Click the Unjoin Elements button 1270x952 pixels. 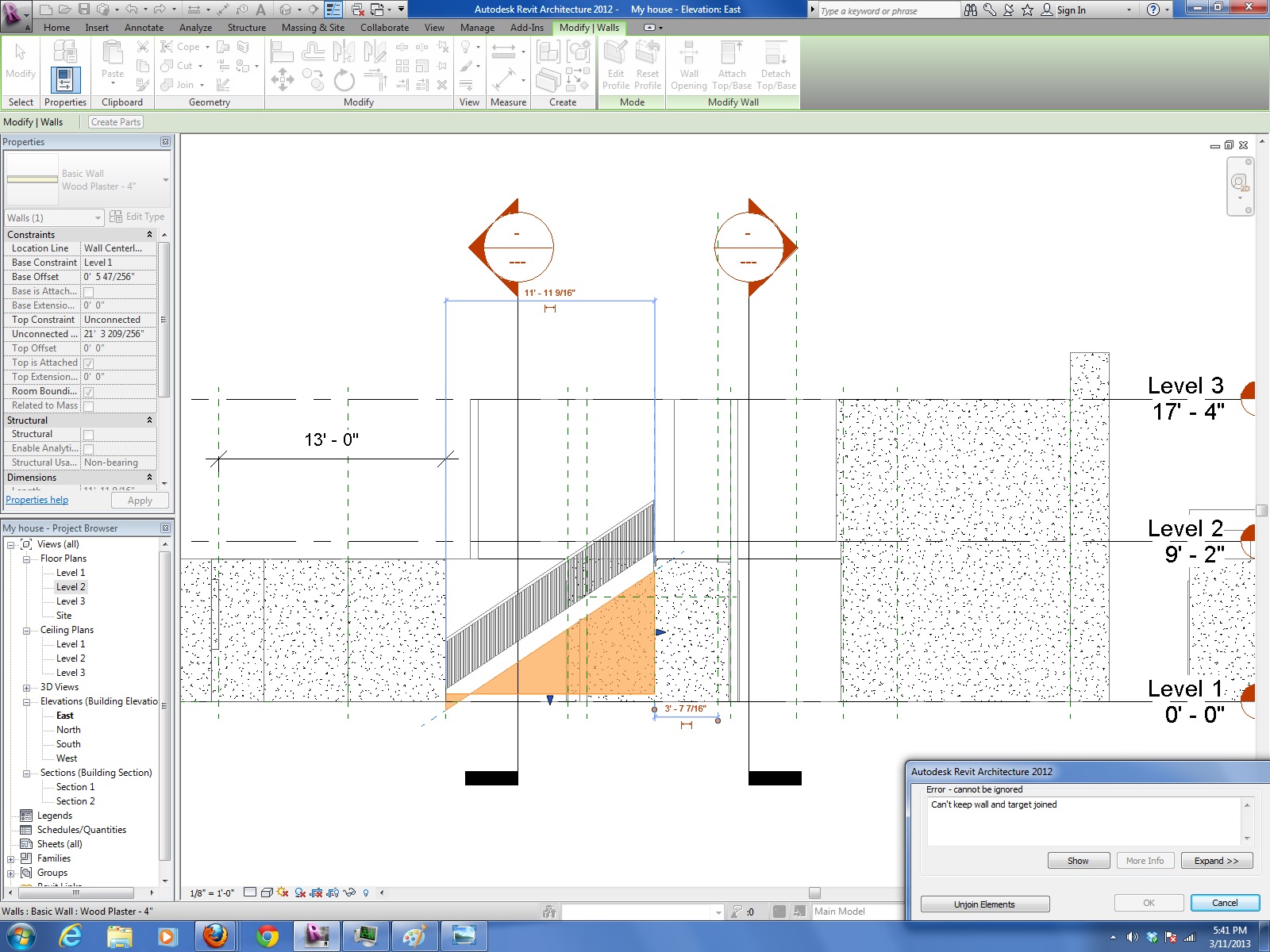pyautogui.click(x=984, y=904)
